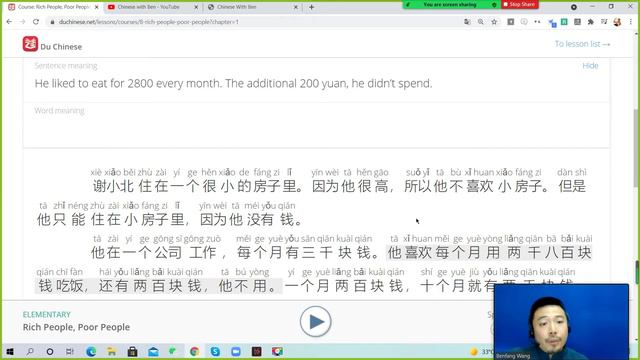Open the To lesson list link

[582, 44]
